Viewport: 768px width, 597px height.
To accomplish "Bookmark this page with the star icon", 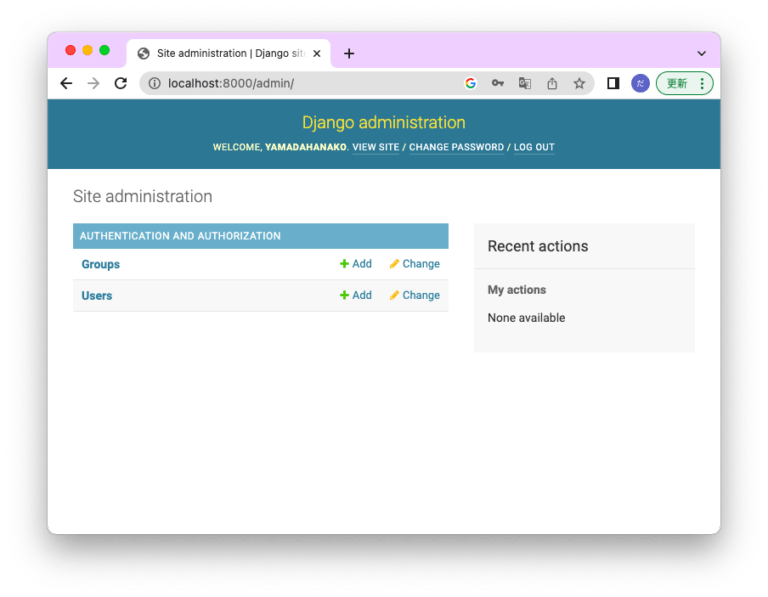I will coord(579,84).
